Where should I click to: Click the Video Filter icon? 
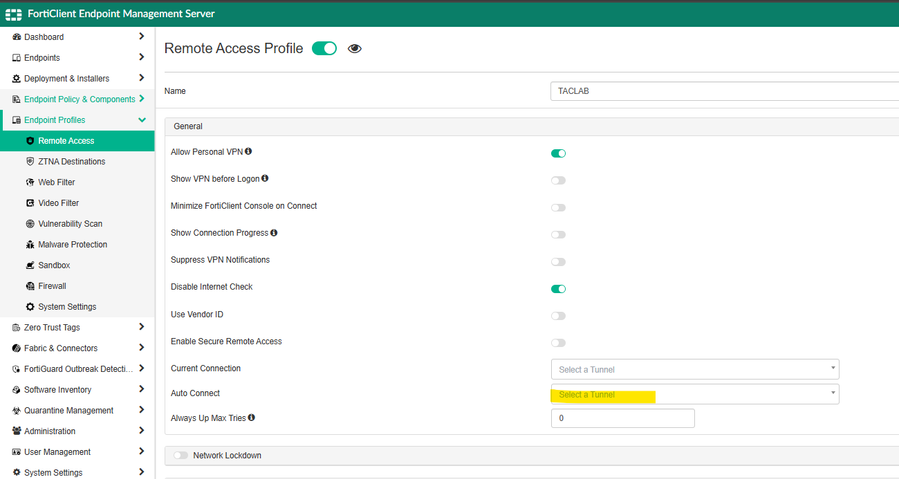point(30,203)
